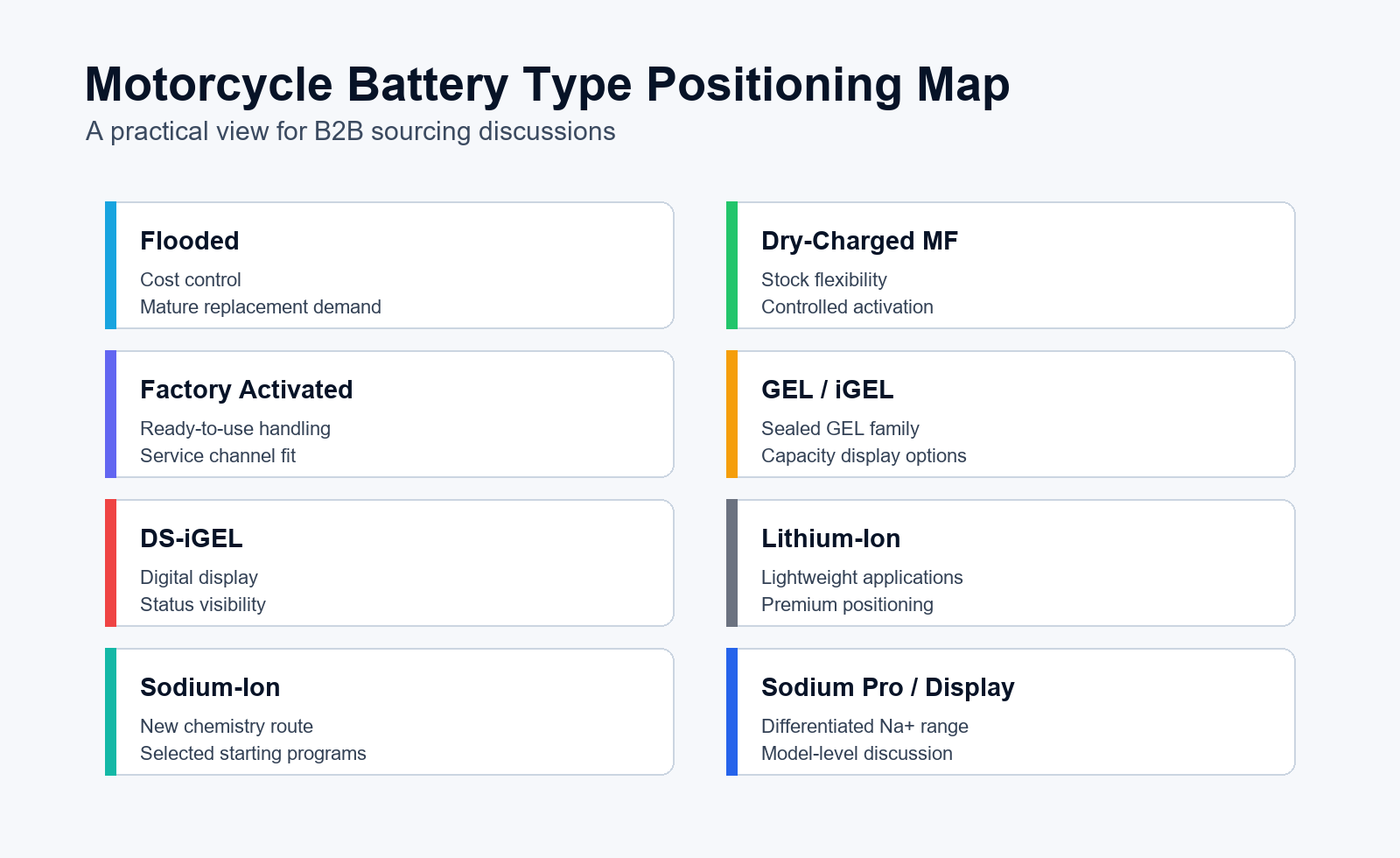Open the Factory Activated card
Image resolution: width=1400 pixels, height=858 pixels.
tap(389, 414)
